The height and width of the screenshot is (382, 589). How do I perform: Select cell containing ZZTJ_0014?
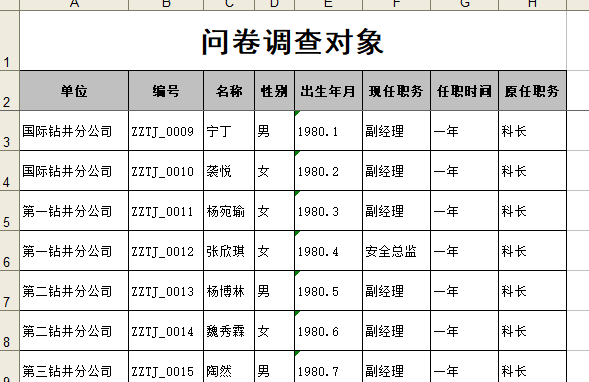(166, 331)
